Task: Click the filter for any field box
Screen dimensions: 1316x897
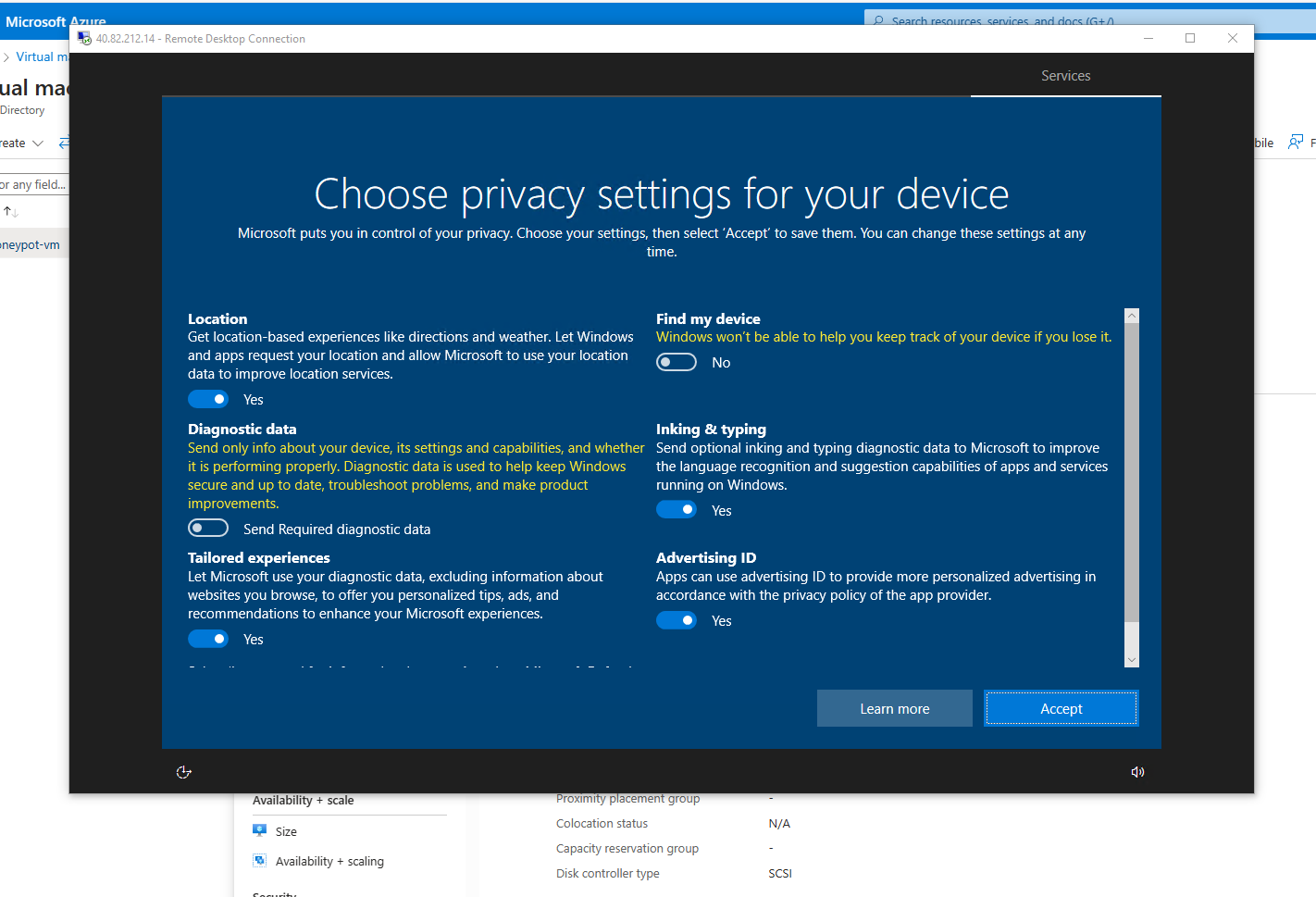Action: tap(34, 184)
